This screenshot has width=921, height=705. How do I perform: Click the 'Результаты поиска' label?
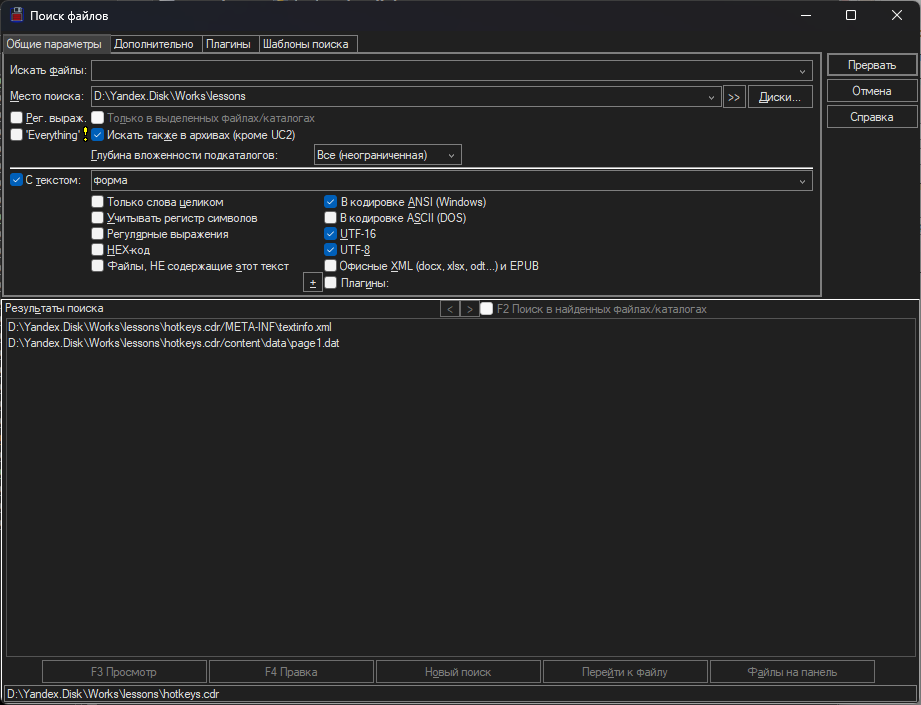(54, 308)
